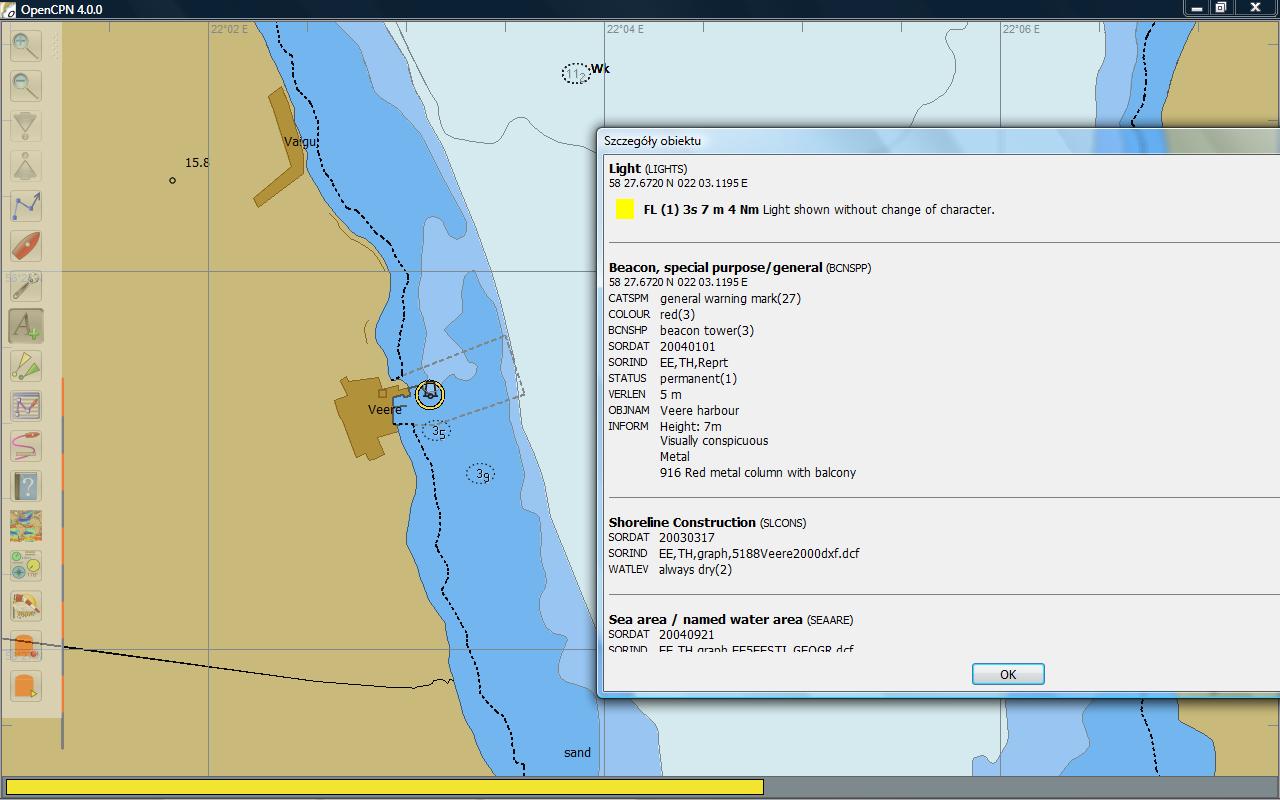The height and width of the screenshot is (800, 1280).
Task: Minimize the OpenCPN window
Action: (x=1197, y=8)
